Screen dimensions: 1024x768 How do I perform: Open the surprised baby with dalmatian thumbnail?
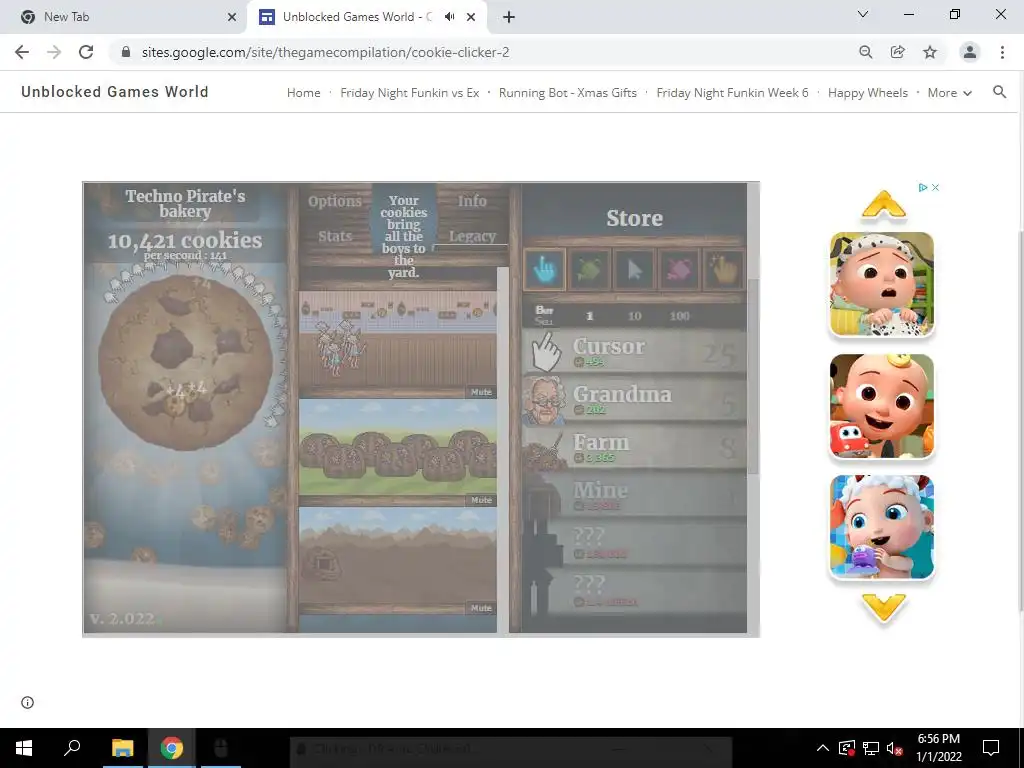[882, 284]
